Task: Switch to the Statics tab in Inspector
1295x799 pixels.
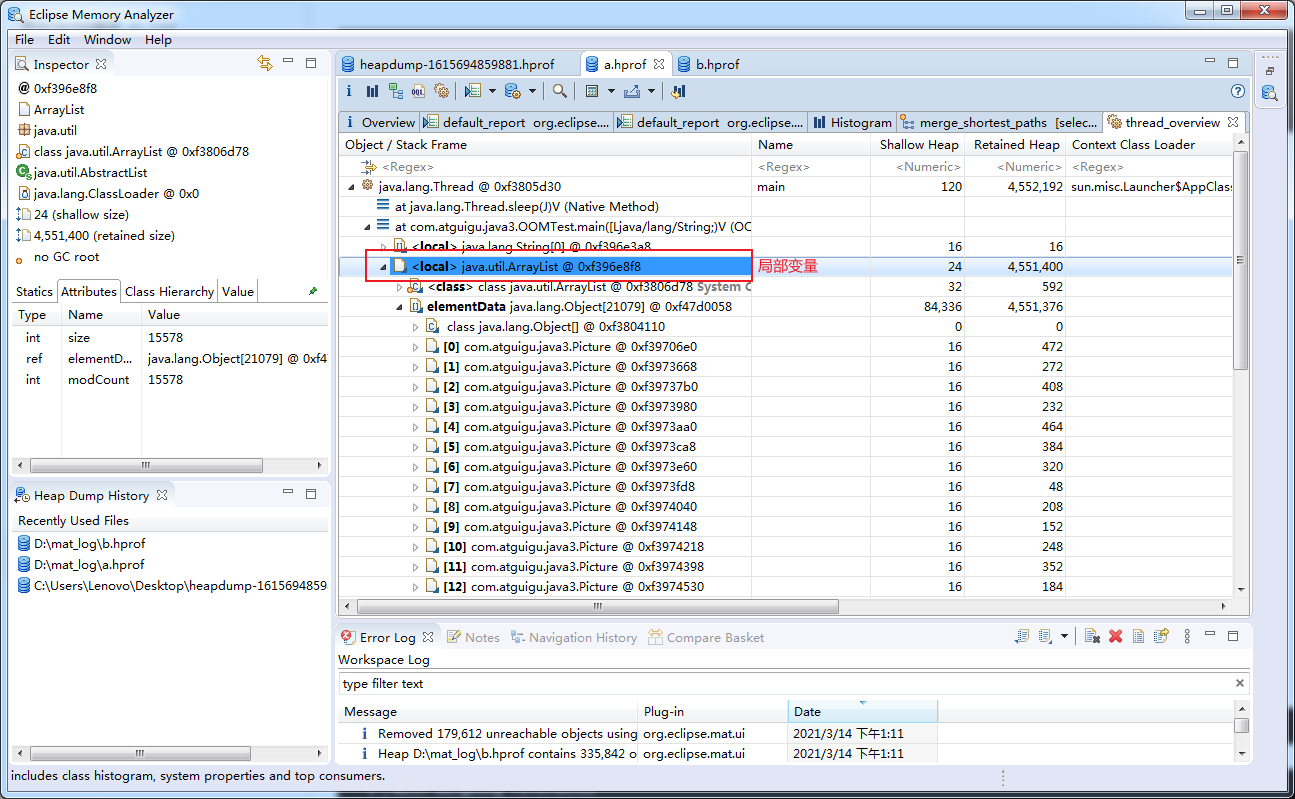Action: coord(34,292)
